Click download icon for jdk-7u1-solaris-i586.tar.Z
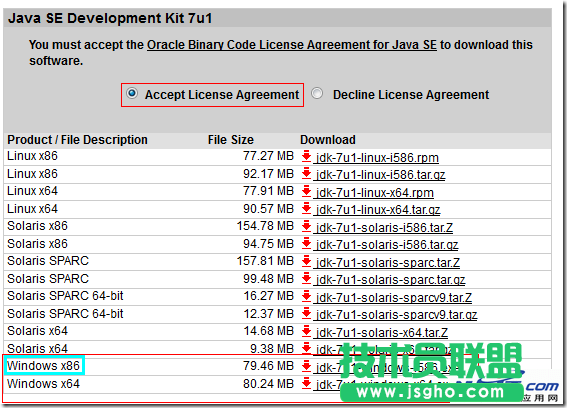Viewport: 567px width, 408px height. [x=306, y=226]
